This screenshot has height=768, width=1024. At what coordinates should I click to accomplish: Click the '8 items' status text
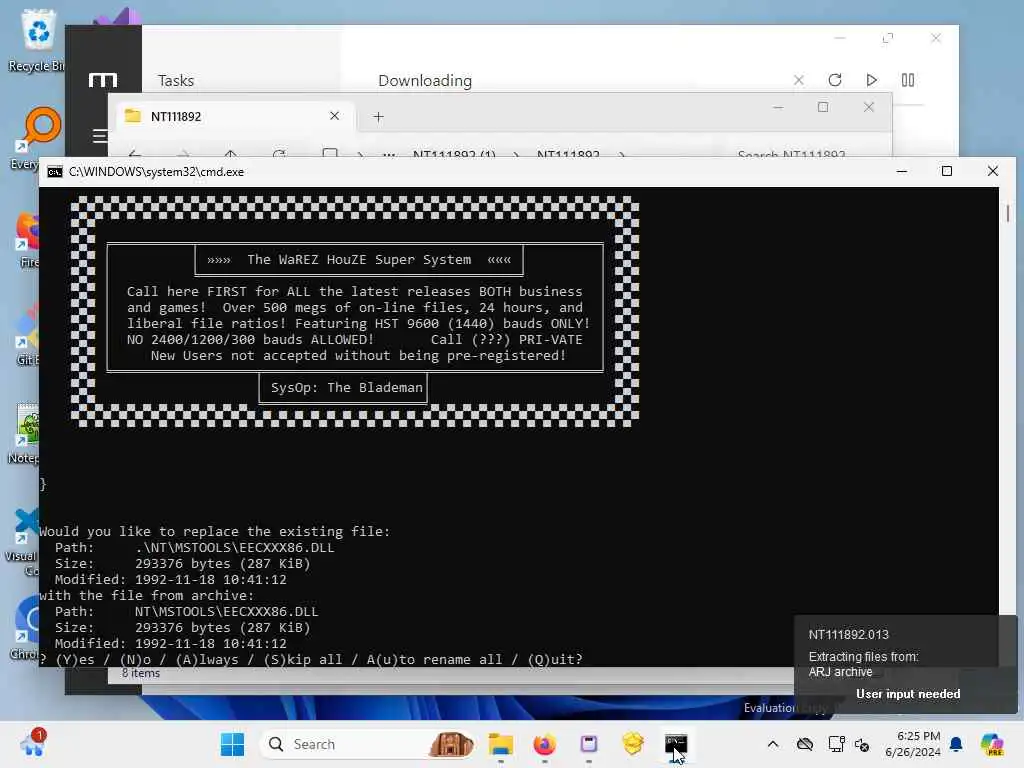(140, 673)
